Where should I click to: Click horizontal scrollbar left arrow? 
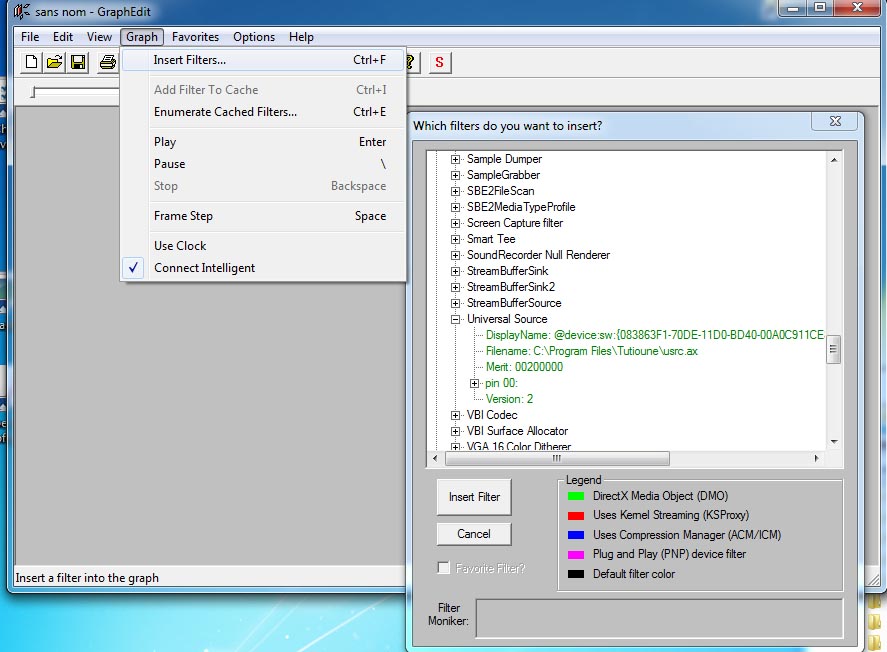(435, 458)
